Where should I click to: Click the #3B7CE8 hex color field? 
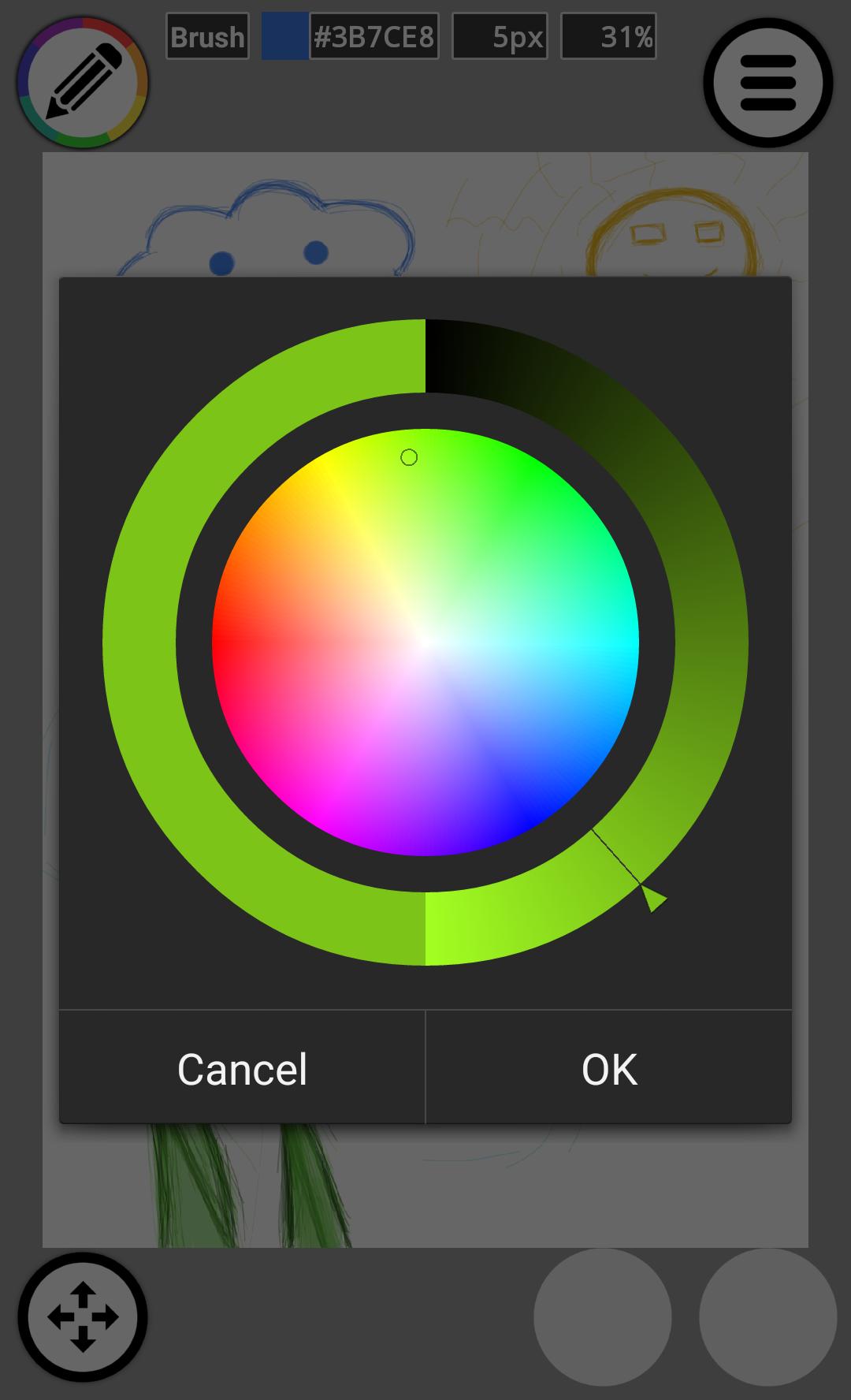(373, 36)
